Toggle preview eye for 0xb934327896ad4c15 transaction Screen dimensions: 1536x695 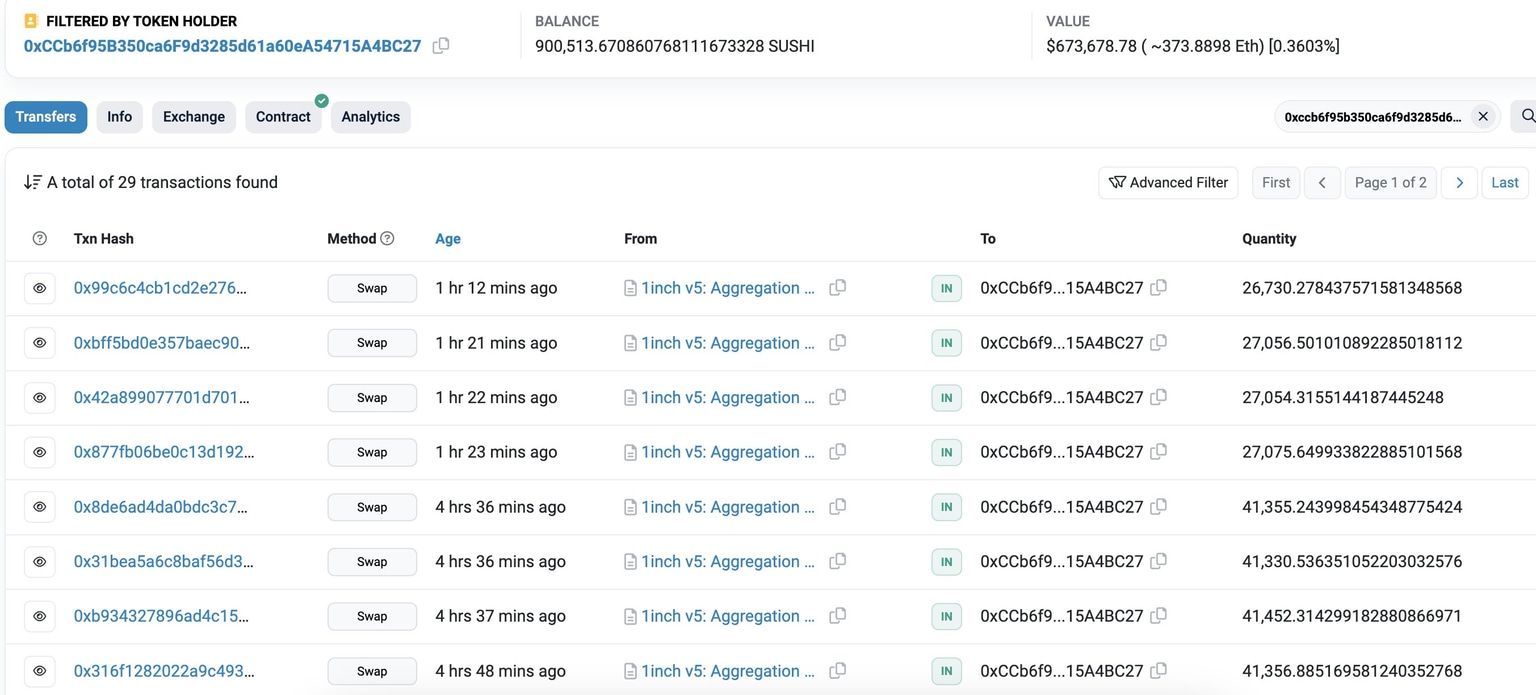(x=40, y=616)
